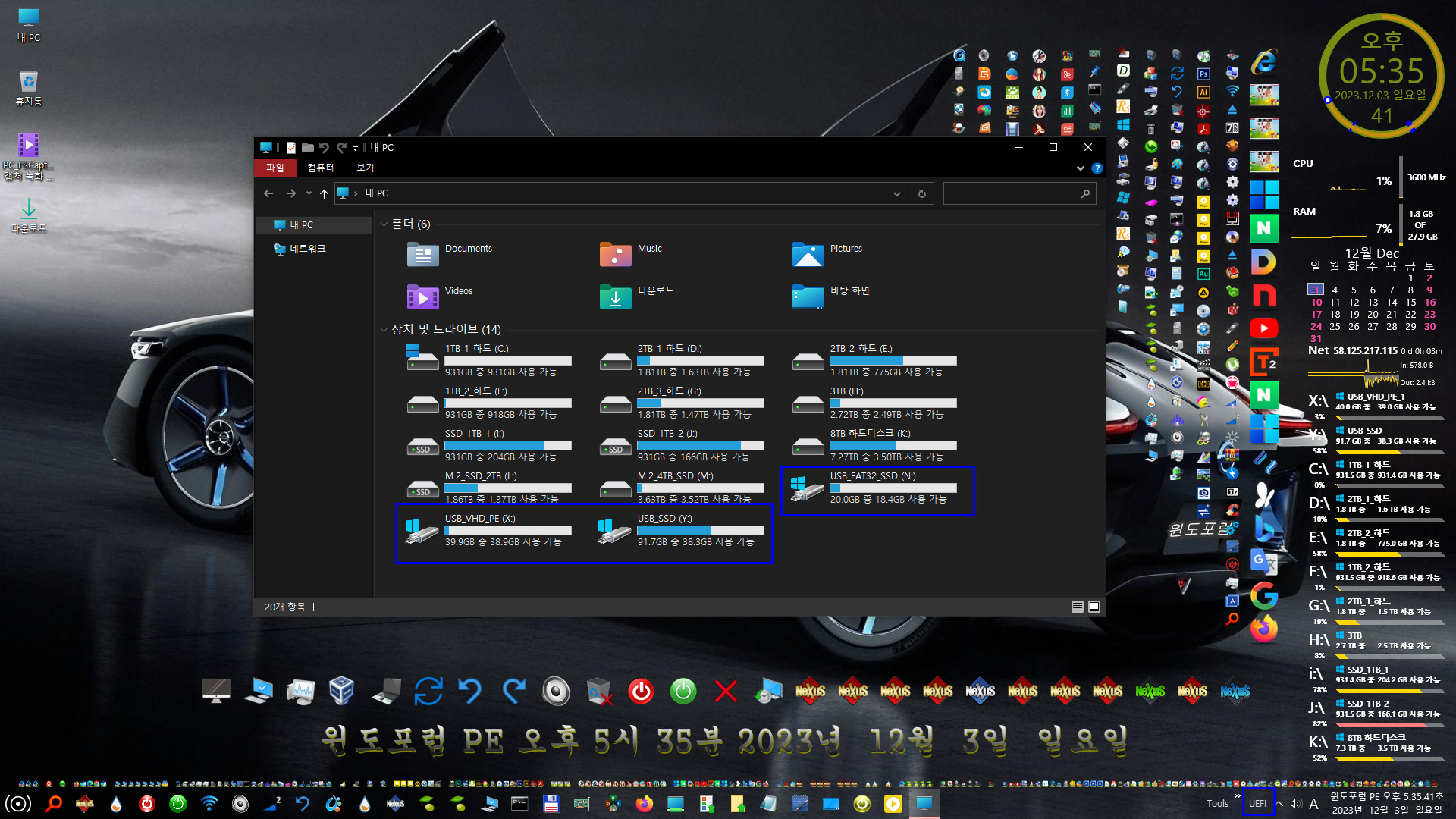This screenshot has height=819, width=1456.
Task: Open the 보기 ribbon tab
Action: pos(366,168)
